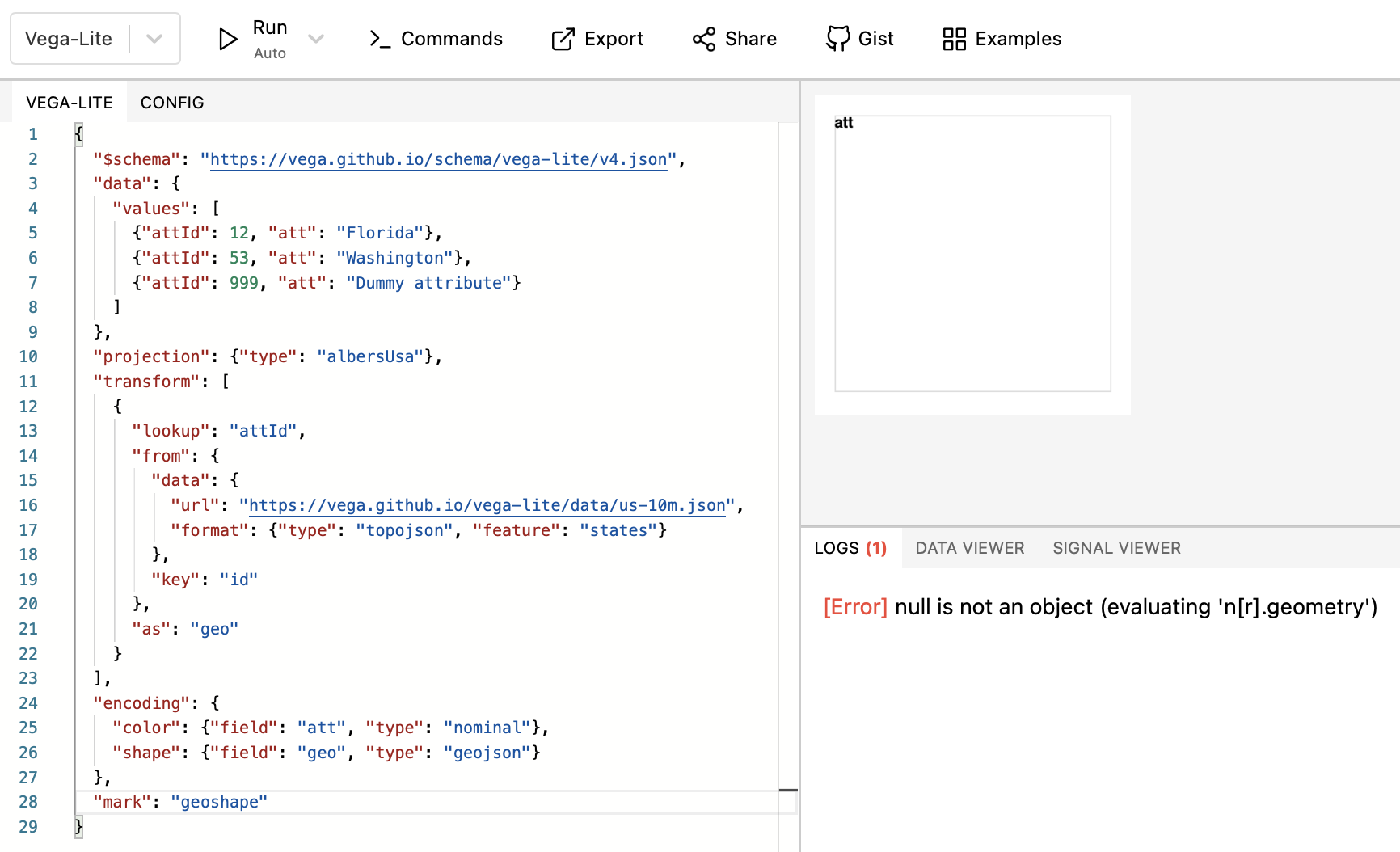Open the Vega-Lite mode selector
Image resolution: width=1400 pixels, height=852 pixels.
tap(69, 38)
